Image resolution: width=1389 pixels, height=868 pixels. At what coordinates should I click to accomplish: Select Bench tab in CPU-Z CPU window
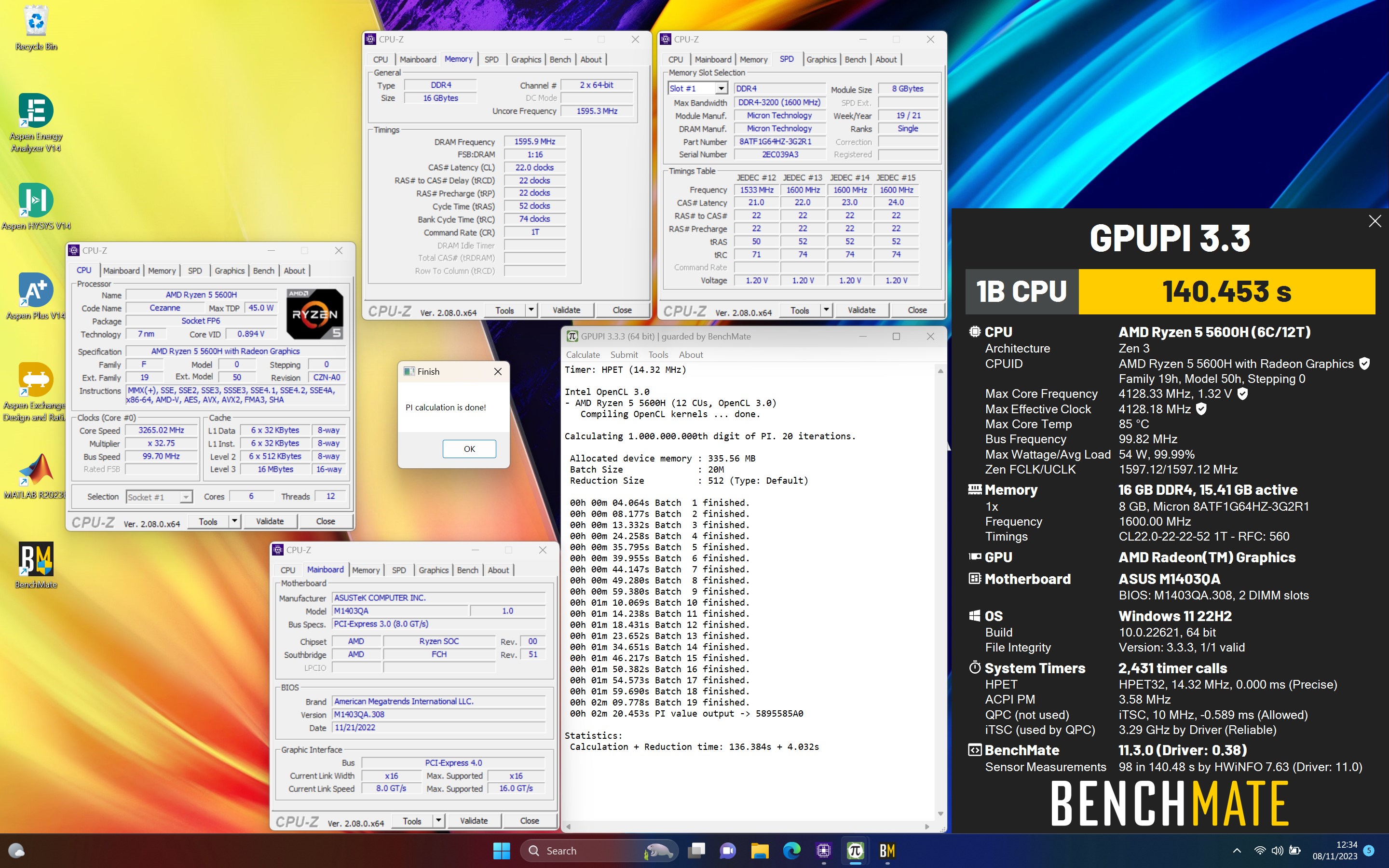point(263,271)
